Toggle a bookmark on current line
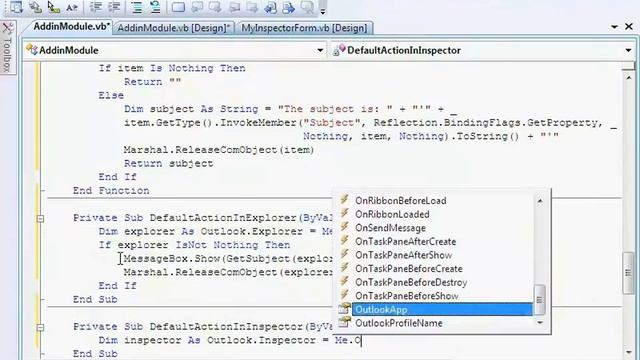640x360 pixels. (178, 7)
